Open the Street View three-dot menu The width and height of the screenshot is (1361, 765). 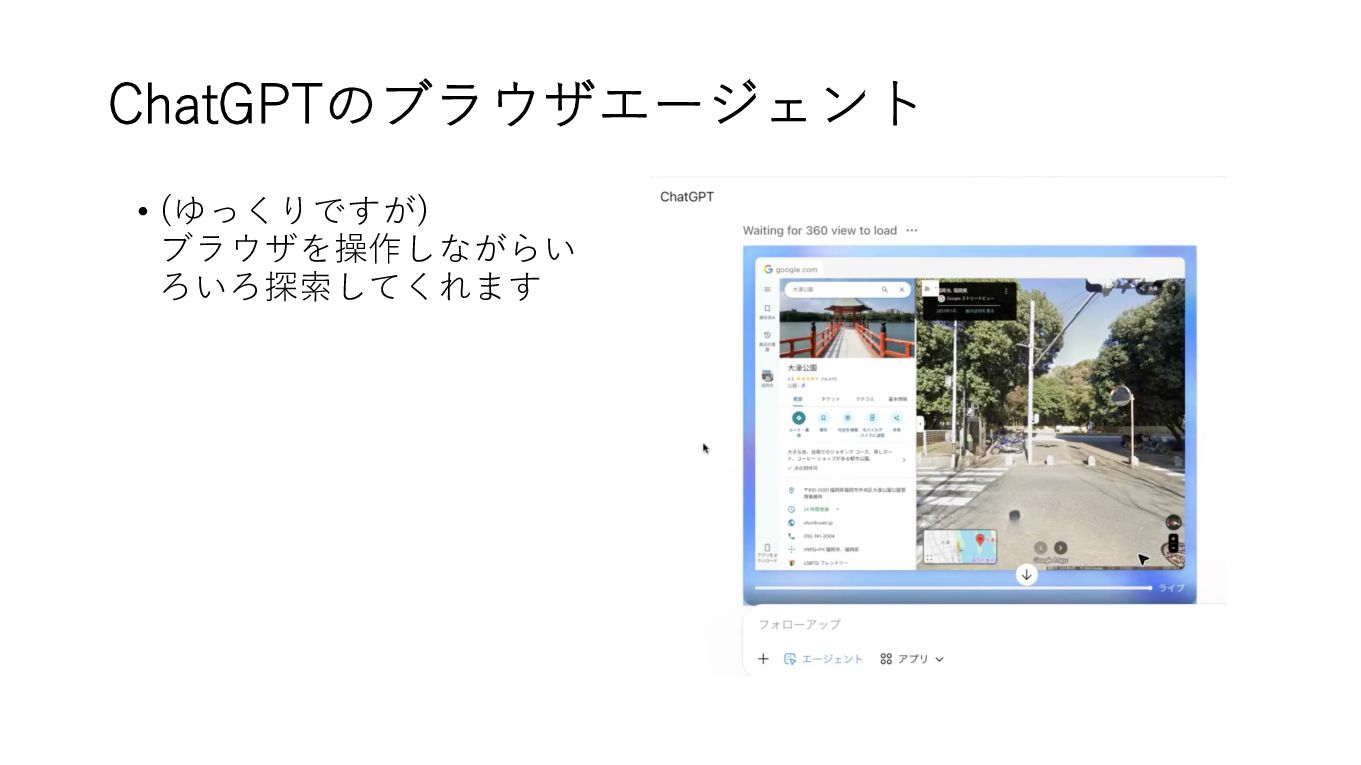[x=1006, y=291]
